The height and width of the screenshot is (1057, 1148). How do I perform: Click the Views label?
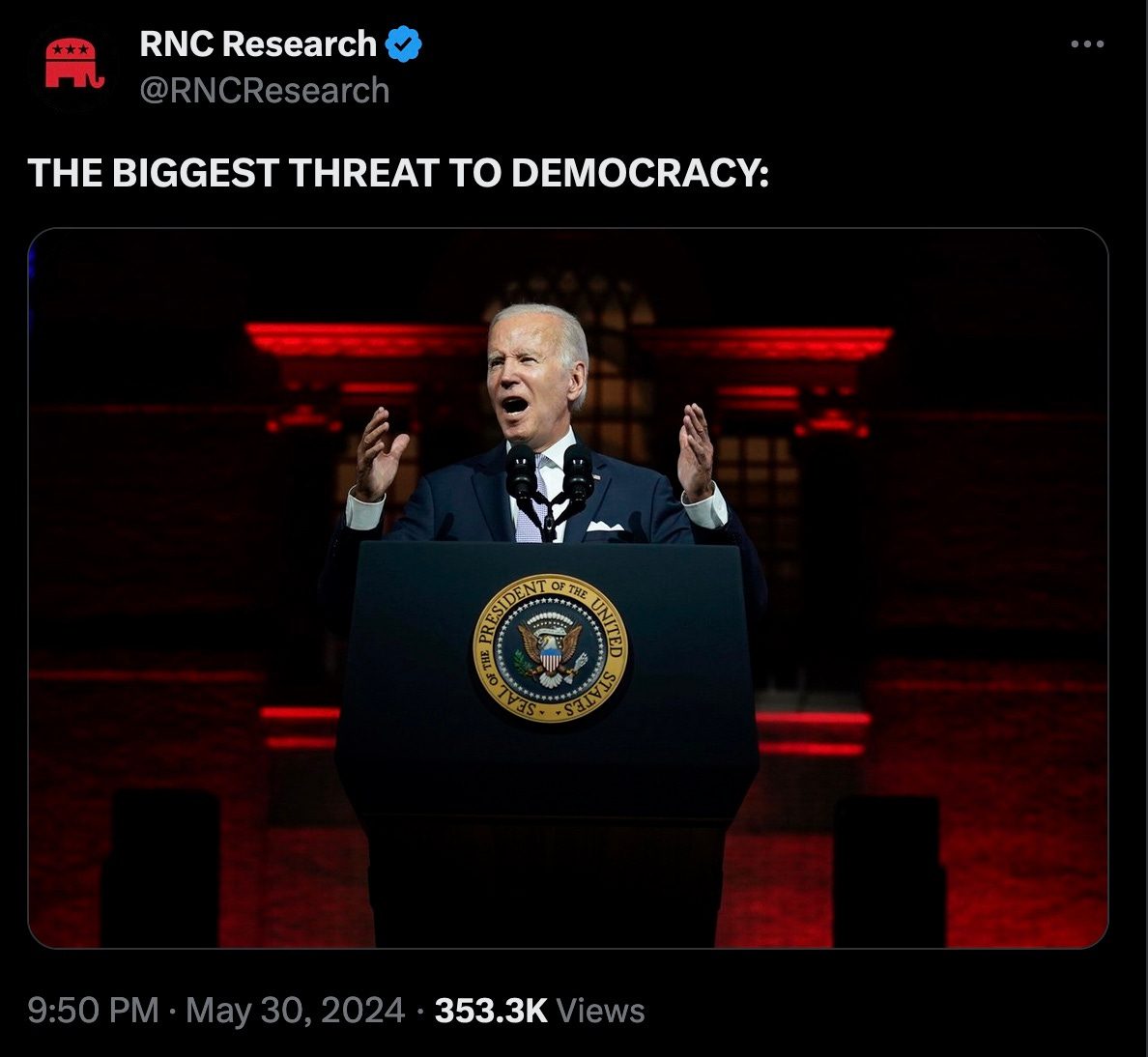600,1011
